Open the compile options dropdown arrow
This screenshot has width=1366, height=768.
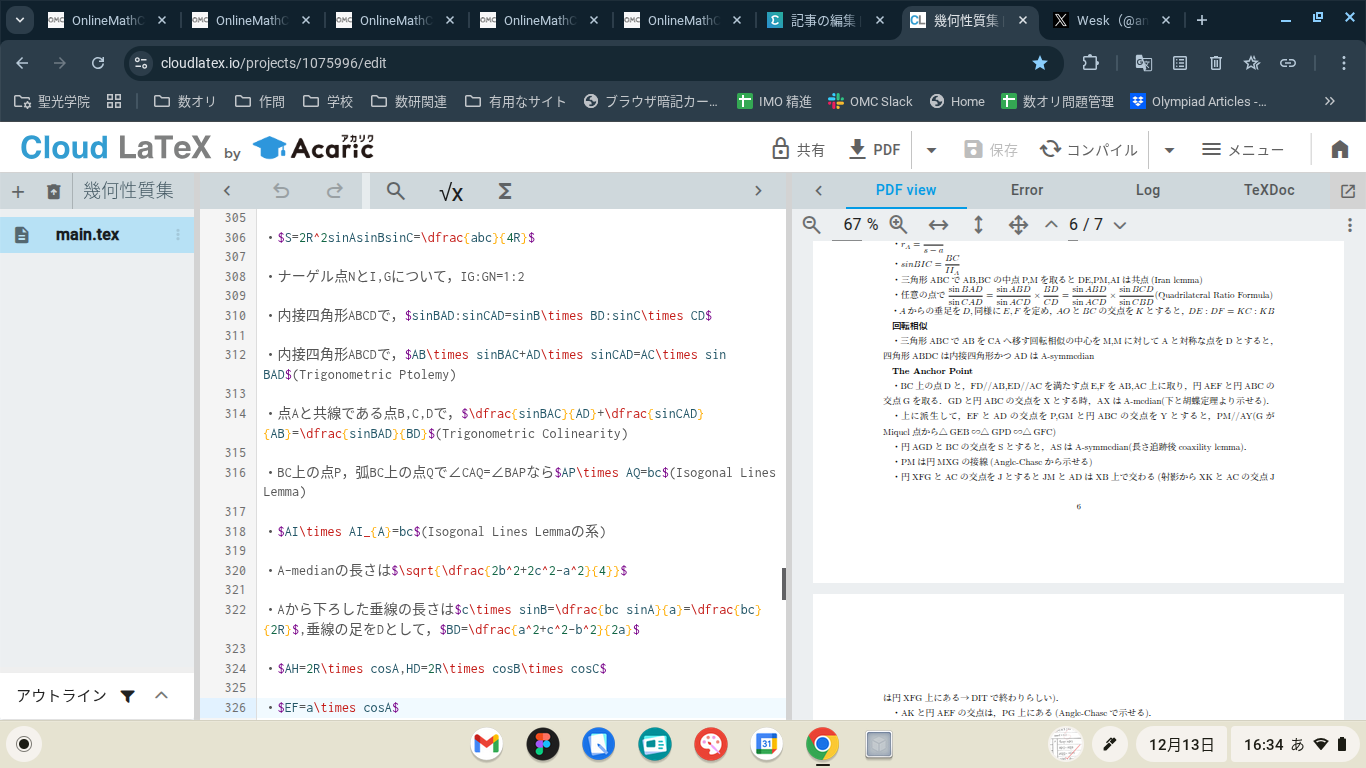pos(1171,149)
